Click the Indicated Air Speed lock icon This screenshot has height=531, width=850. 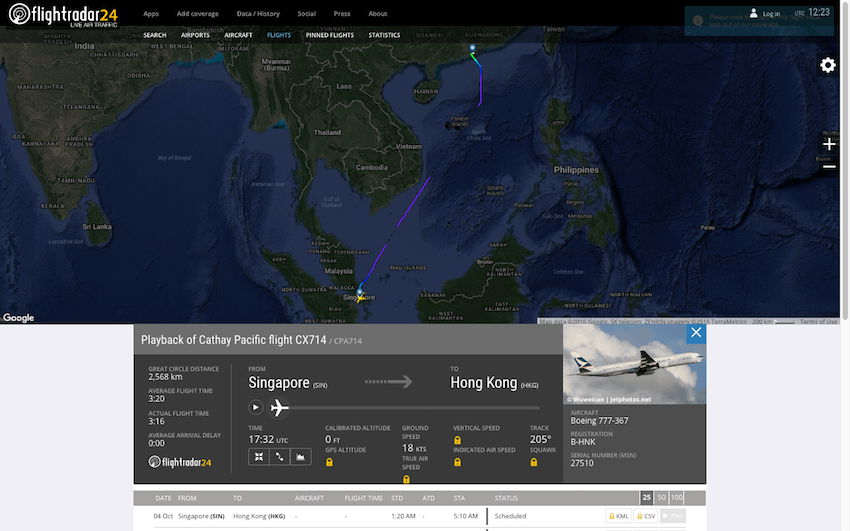458,462
